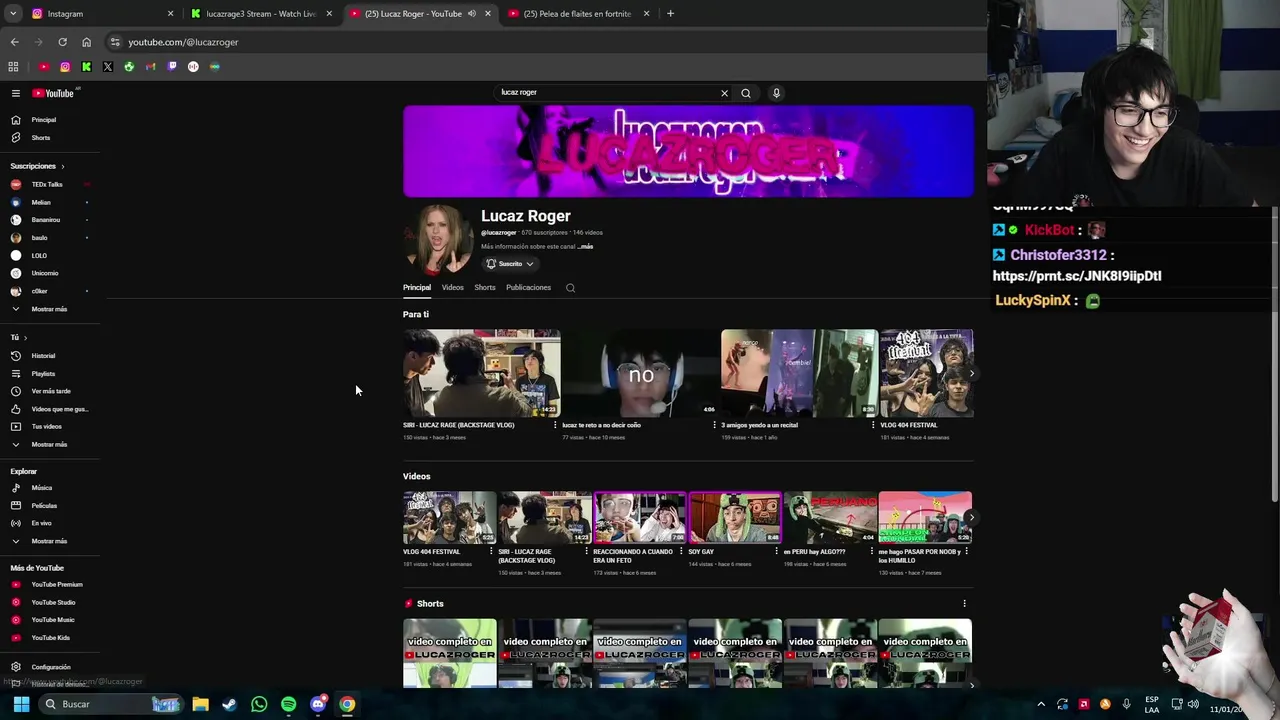Image resolution: width=1280 pixels, height=720 pixels.
Task: Open the X (Twitter) bookmark icon
Action: (108, 67)
